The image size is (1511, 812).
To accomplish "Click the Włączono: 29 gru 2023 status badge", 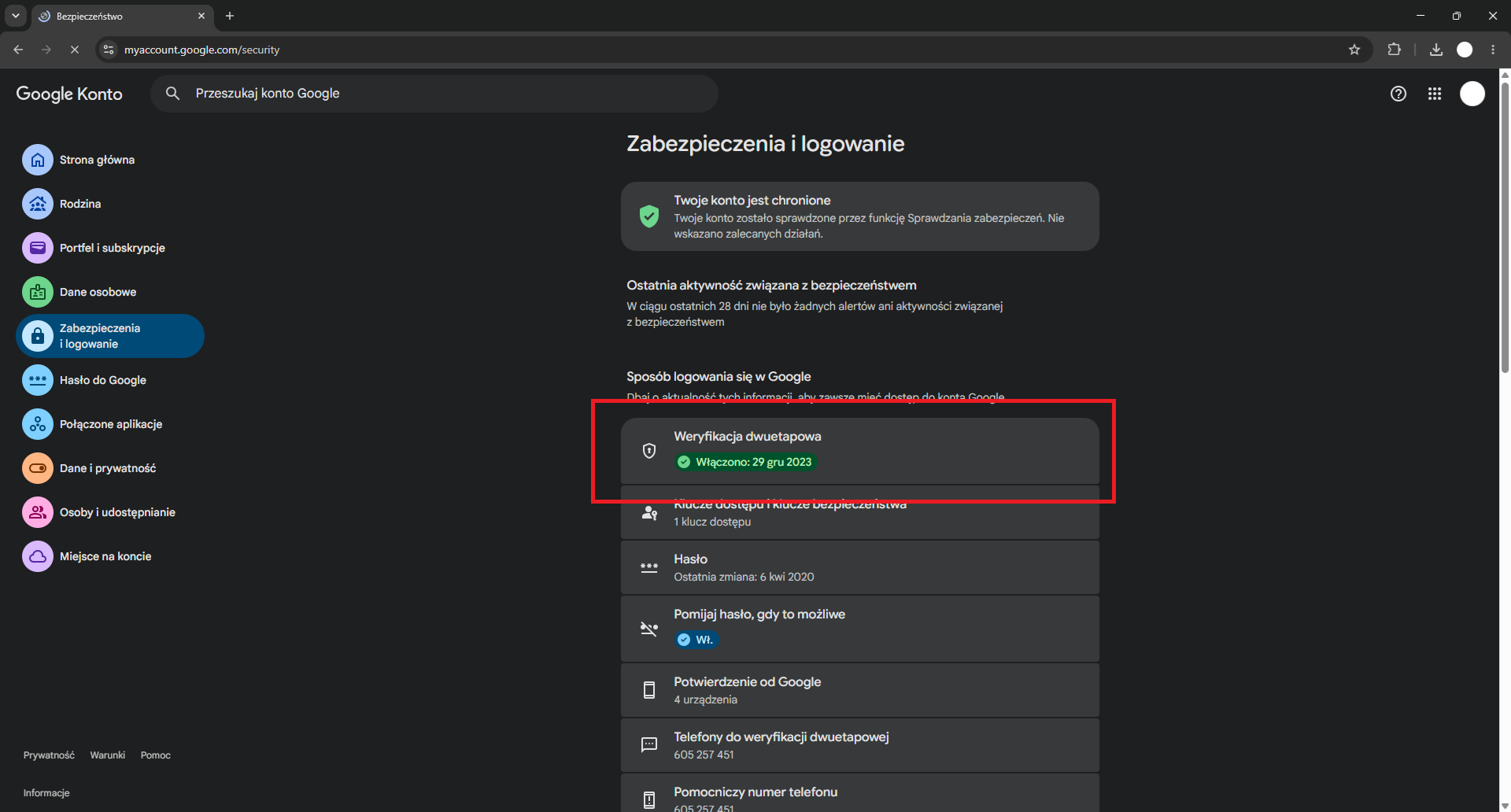I will 746,462.
